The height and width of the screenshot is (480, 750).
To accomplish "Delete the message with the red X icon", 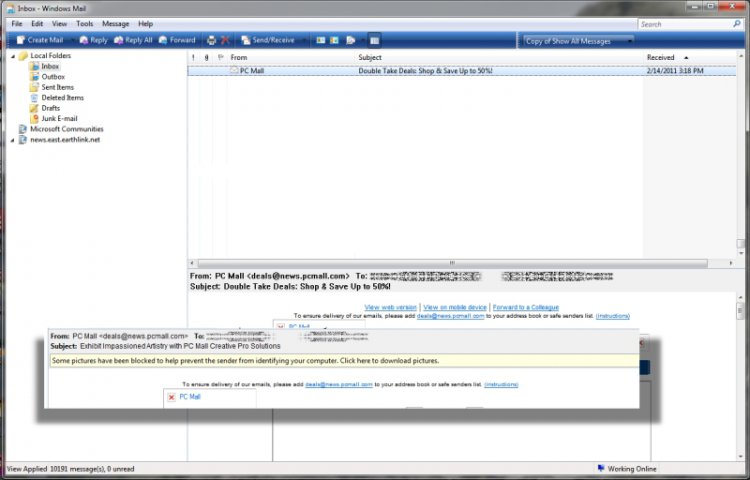I will 225,41.
